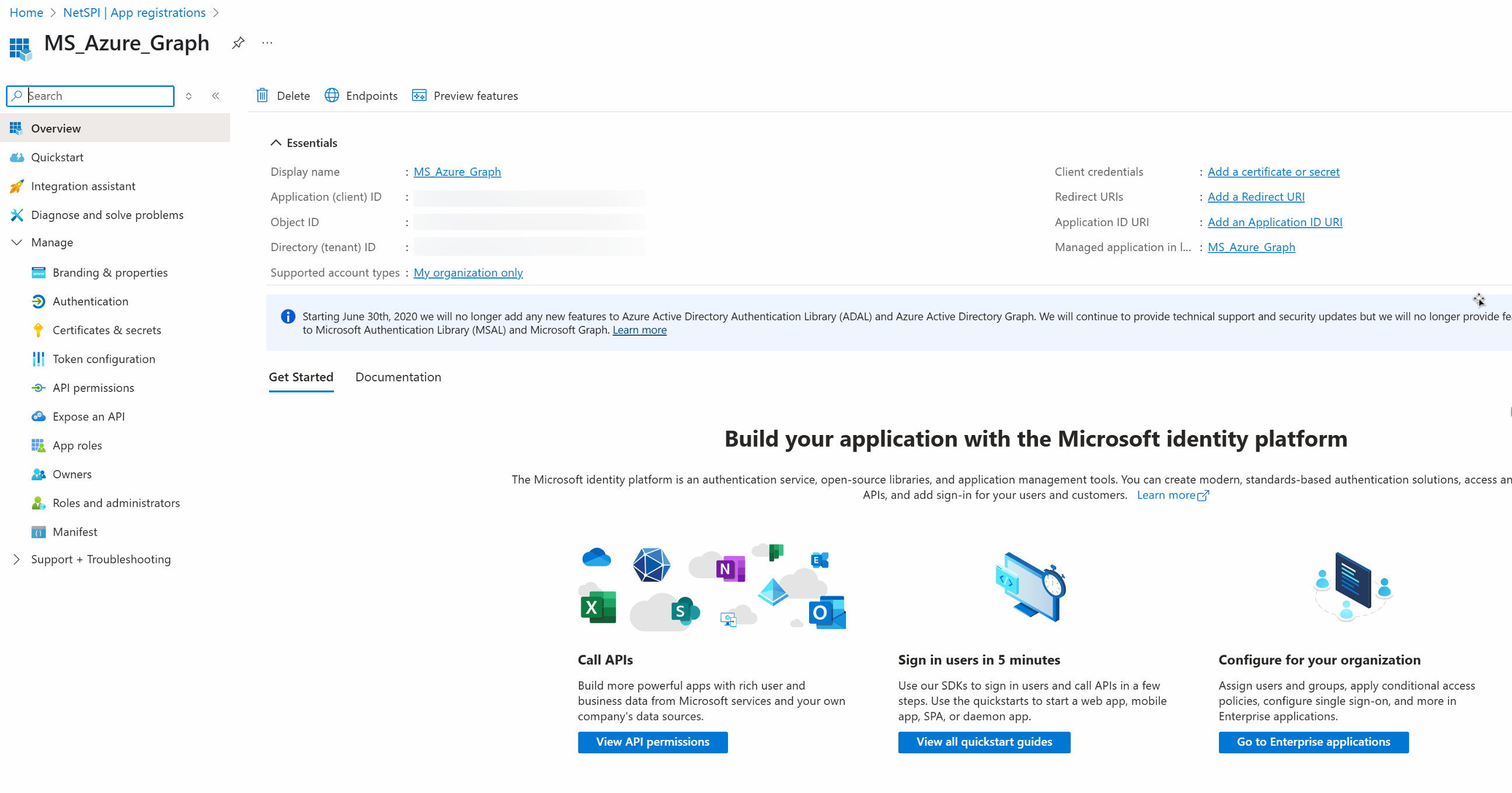
Task: Click the Call APIs illustration
Action: [x=712, y=587]
